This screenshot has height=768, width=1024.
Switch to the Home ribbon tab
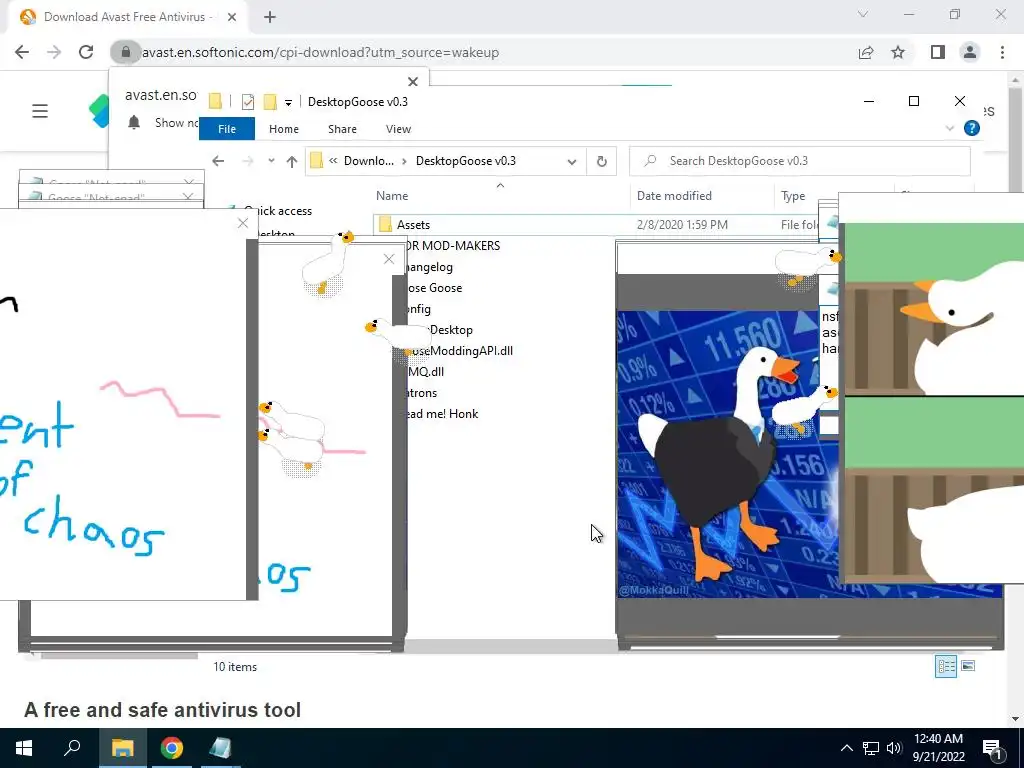tap(283, 129)
